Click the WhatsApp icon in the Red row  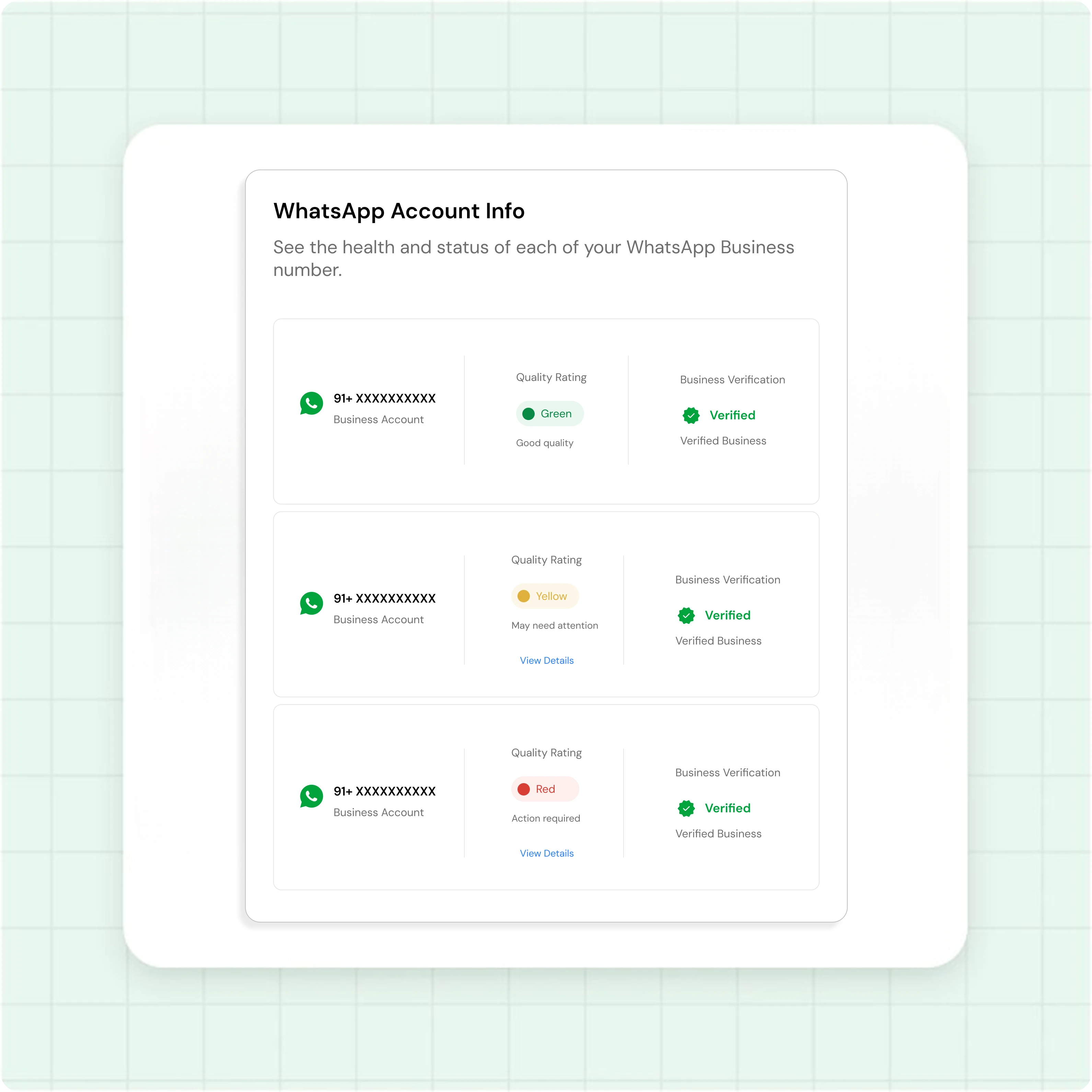pos(311,797)
